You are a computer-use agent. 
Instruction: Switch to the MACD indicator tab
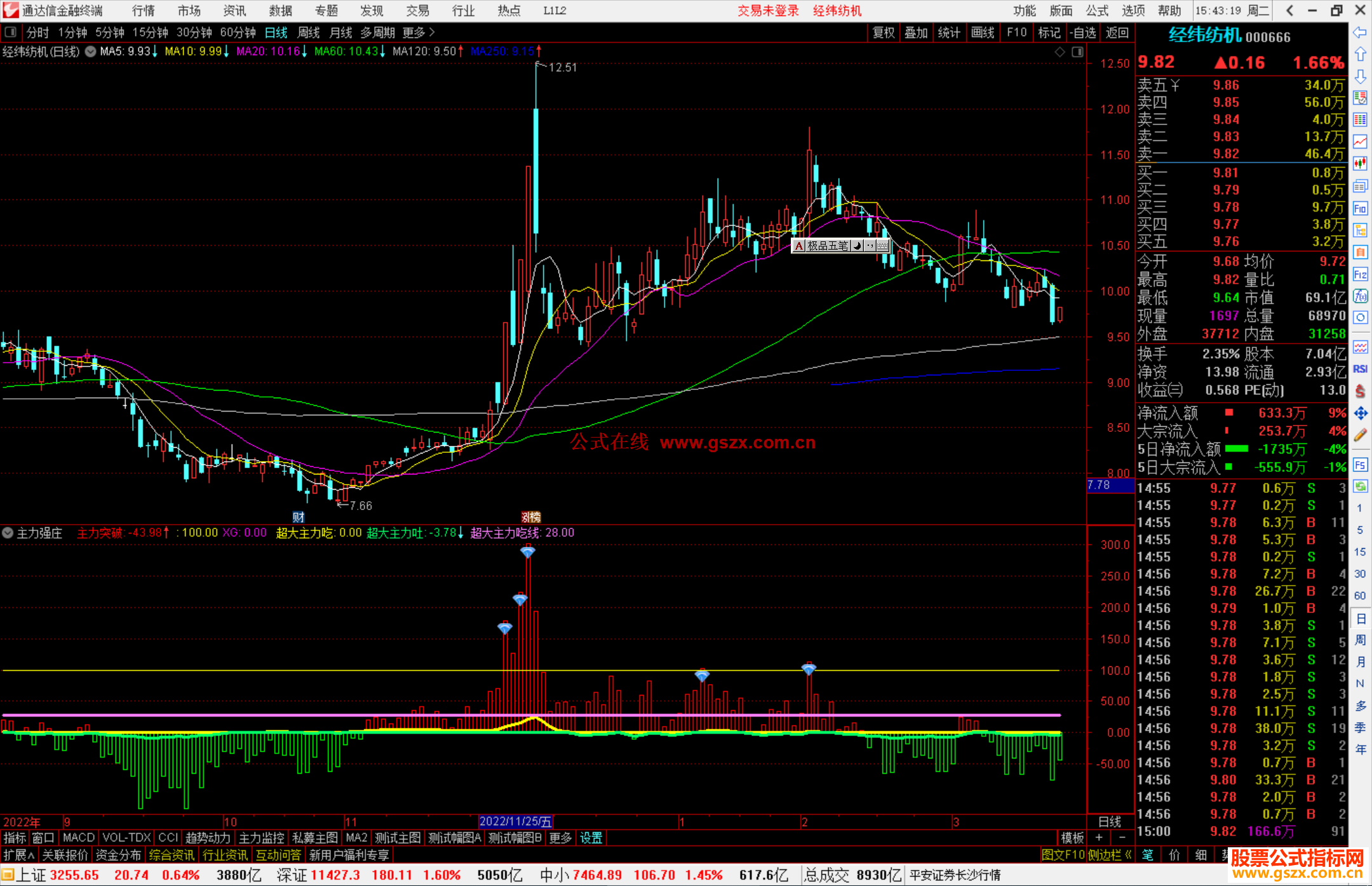(x=78, y=838)
